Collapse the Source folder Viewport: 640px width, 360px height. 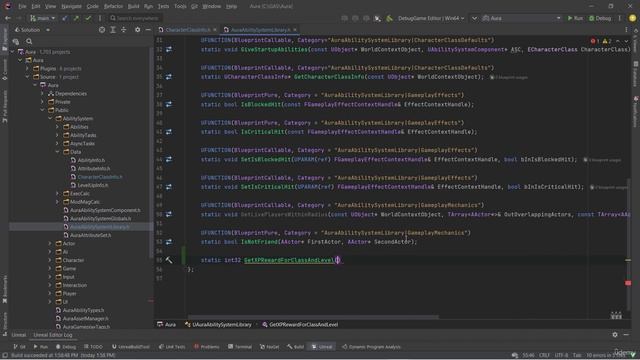[x=28, y=77]
